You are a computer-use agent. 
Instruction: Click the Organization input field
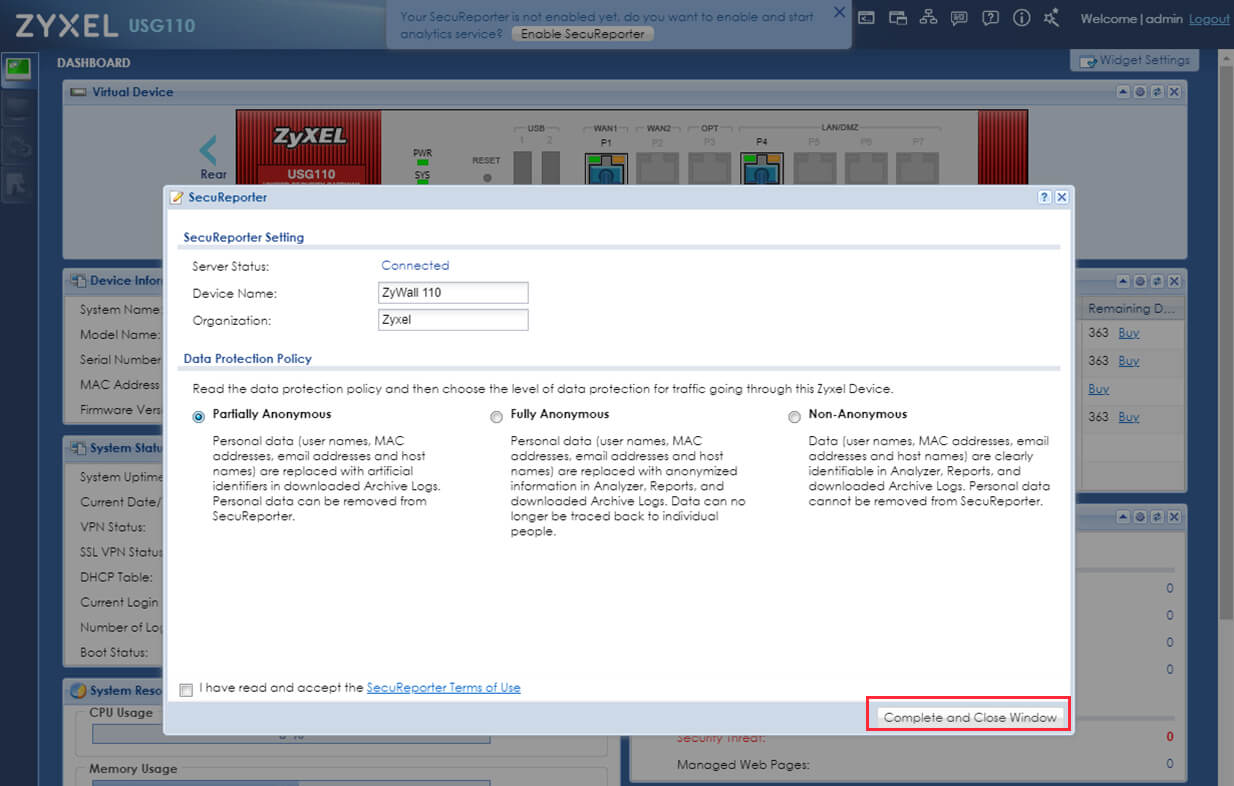click(453, 320)
